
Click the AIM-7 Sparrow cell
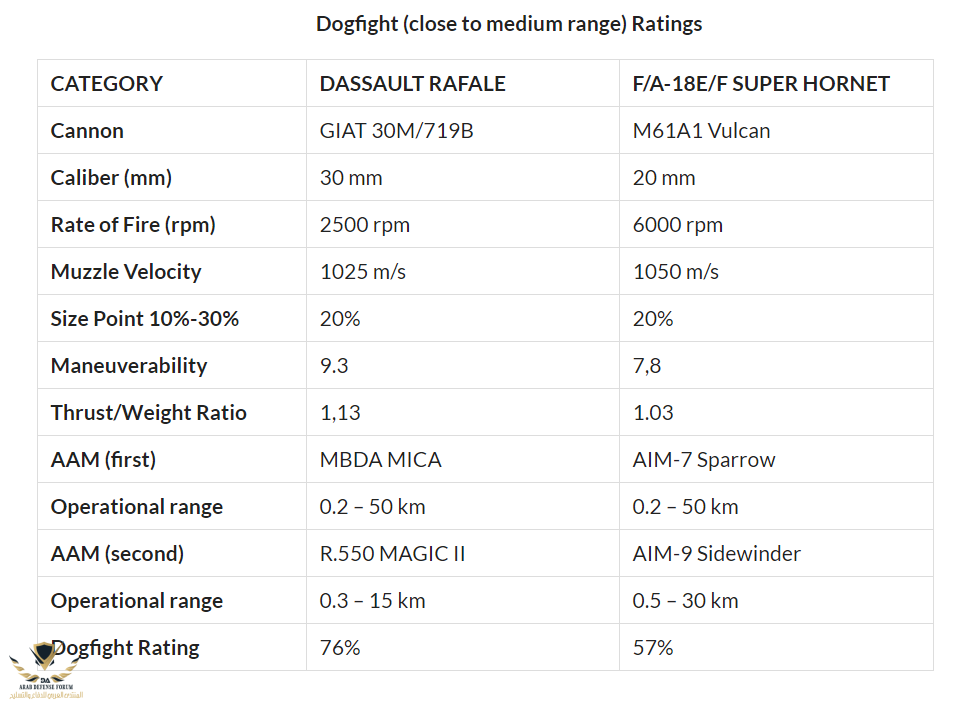click(704, 460)
